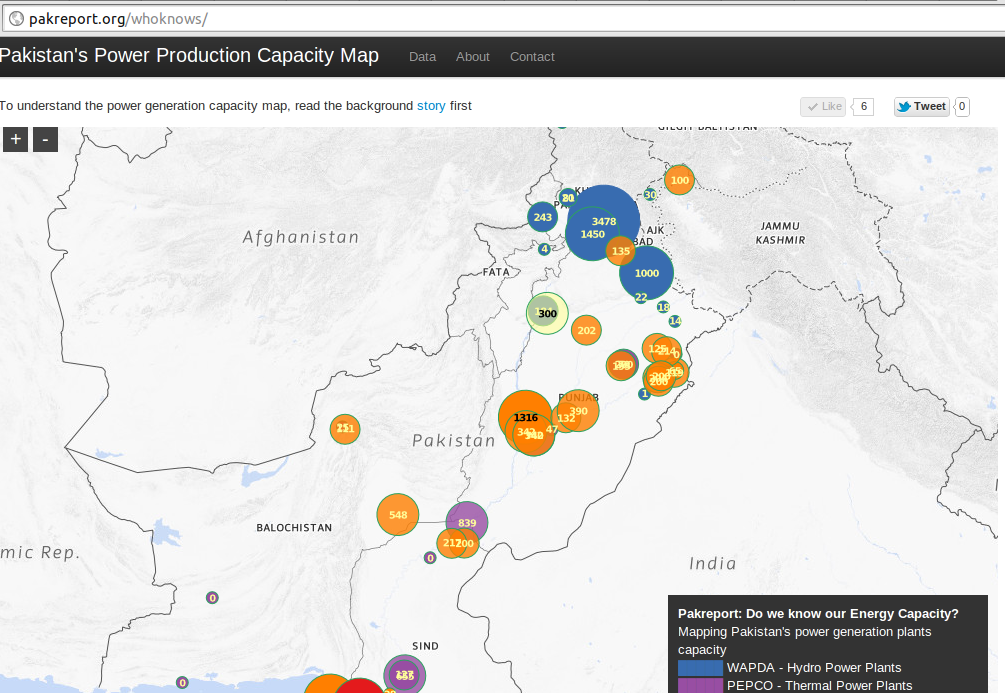The width and height of the screenshot is (1005, 693).
Task: Follow the background story link
Action: click(431, 106)
